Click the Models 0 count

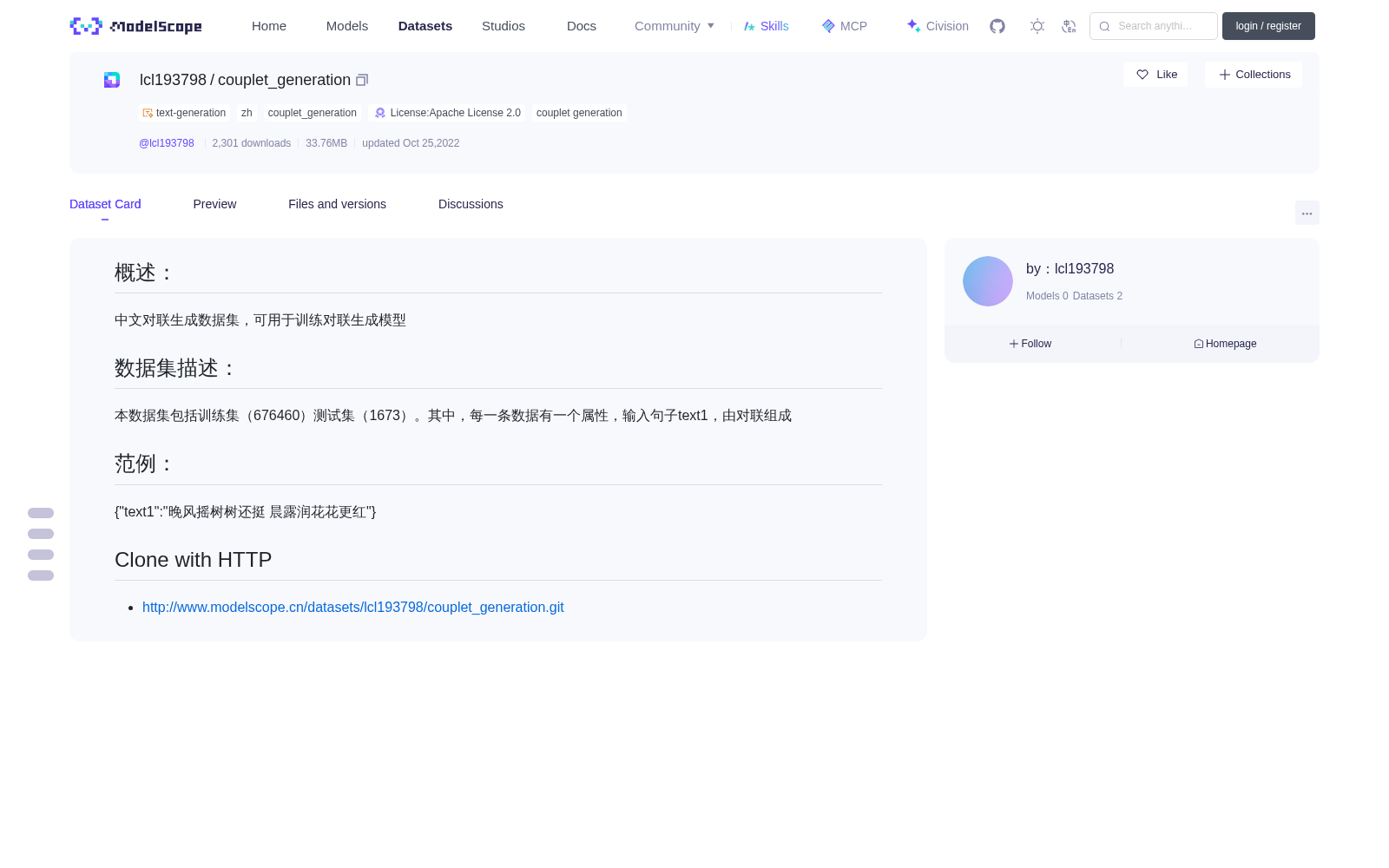(x=1047, y=296)
